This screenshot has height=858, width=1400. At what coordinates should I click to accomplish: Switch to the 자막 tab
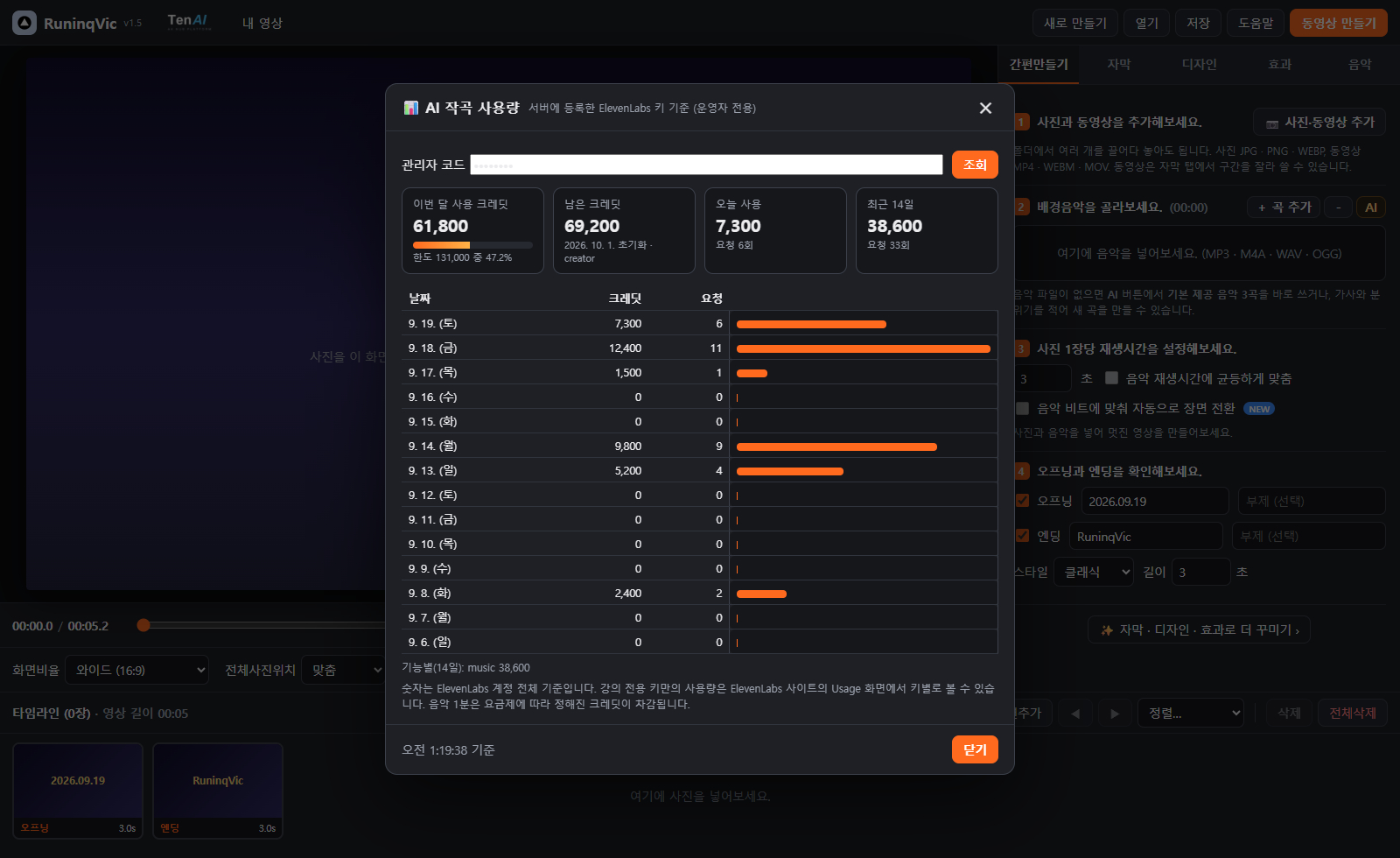pos(1119,64)
